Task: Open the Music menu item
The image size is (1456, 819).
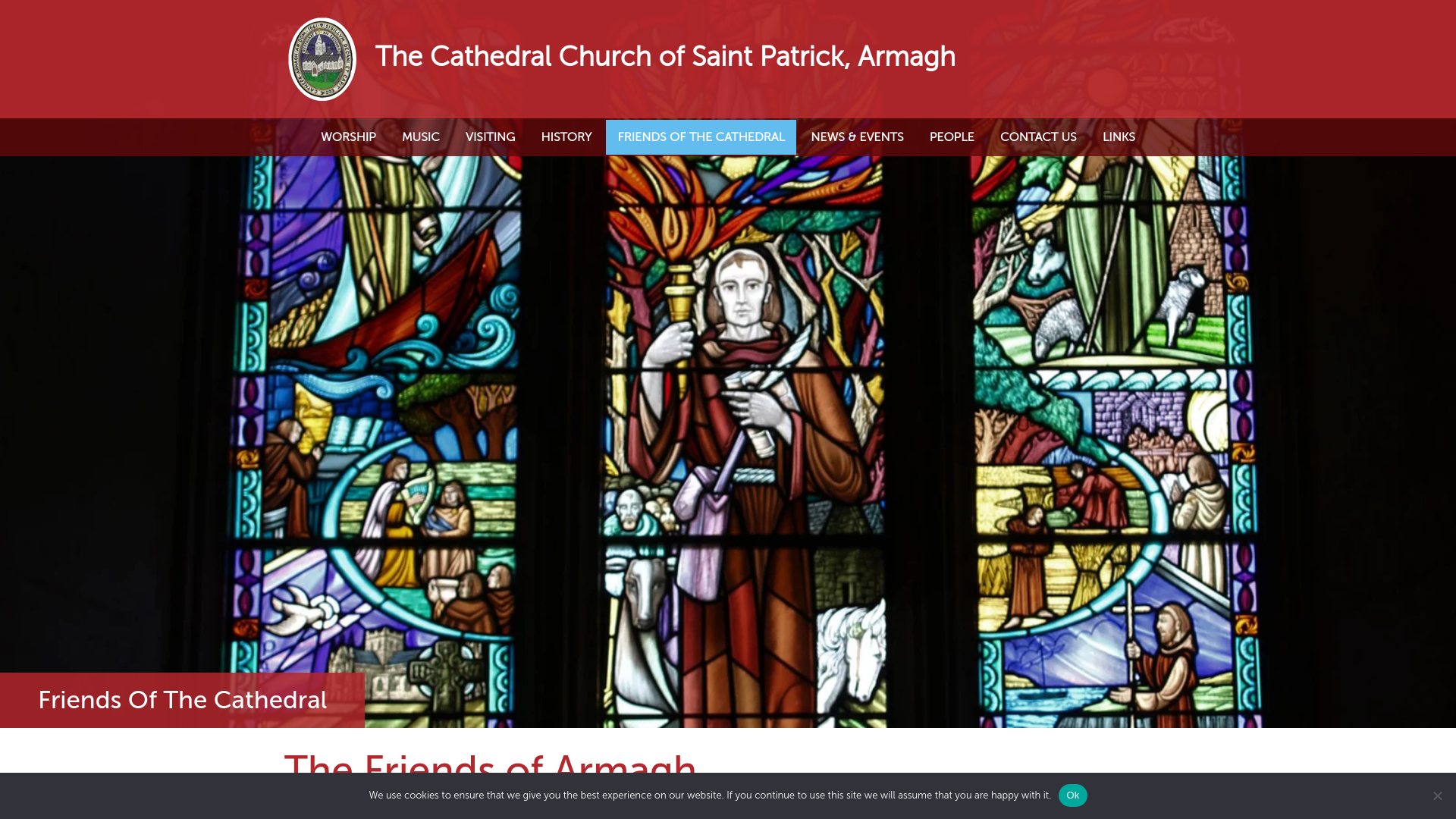Action: pyautogui.click(x=421, y=137)
